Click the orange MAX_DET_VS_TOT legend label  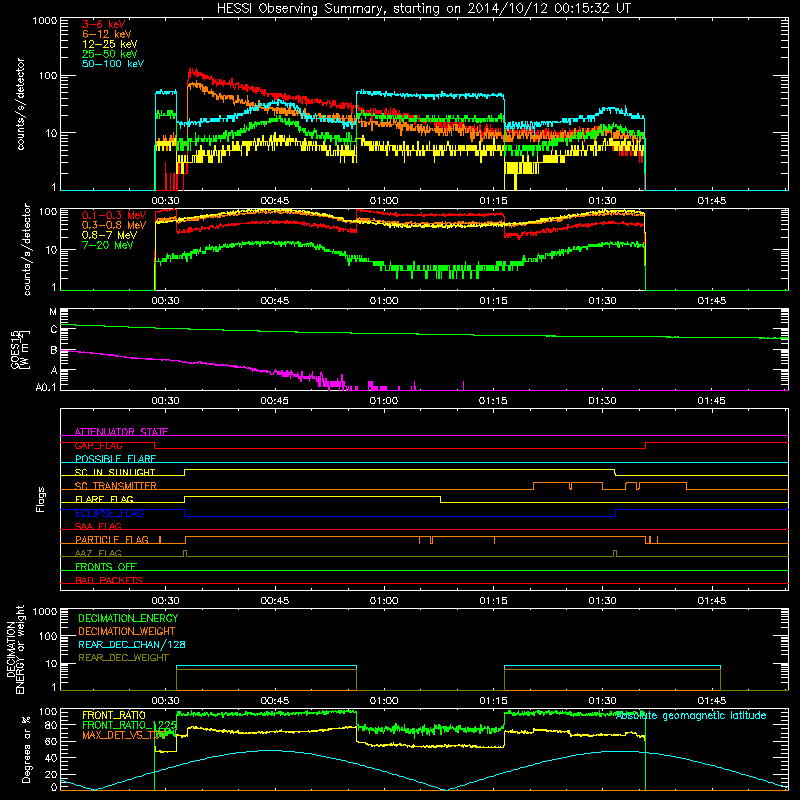(x=124, y=735)
